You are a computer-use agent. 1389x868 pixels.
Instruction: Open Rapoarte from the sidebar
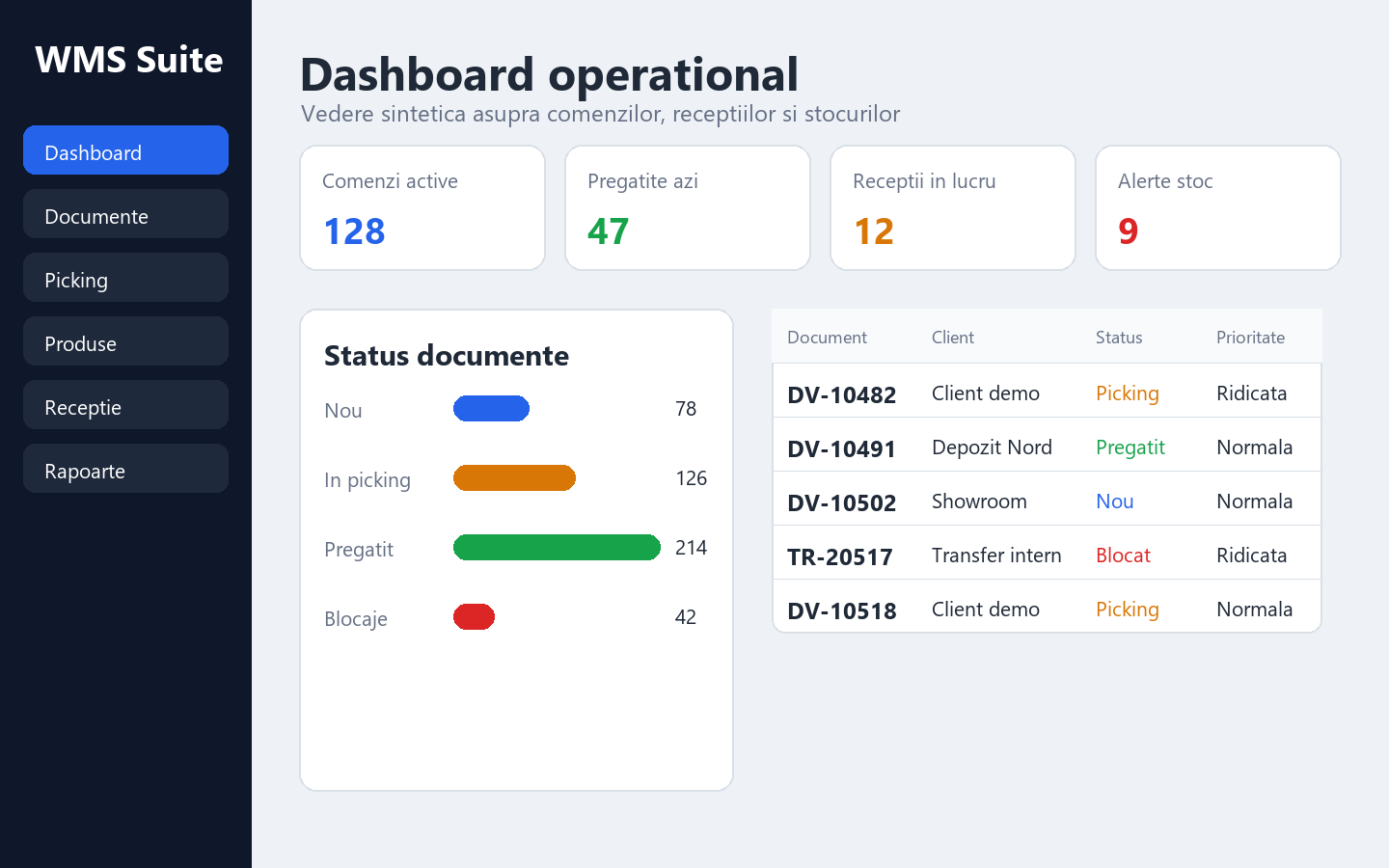click(x=125, y=469)
